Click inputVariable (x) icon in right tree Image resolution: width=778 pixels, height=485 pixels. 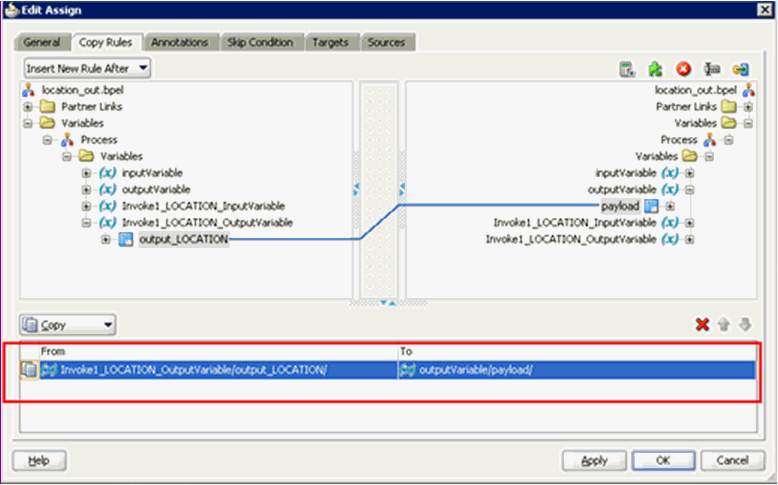click(670, 173)
